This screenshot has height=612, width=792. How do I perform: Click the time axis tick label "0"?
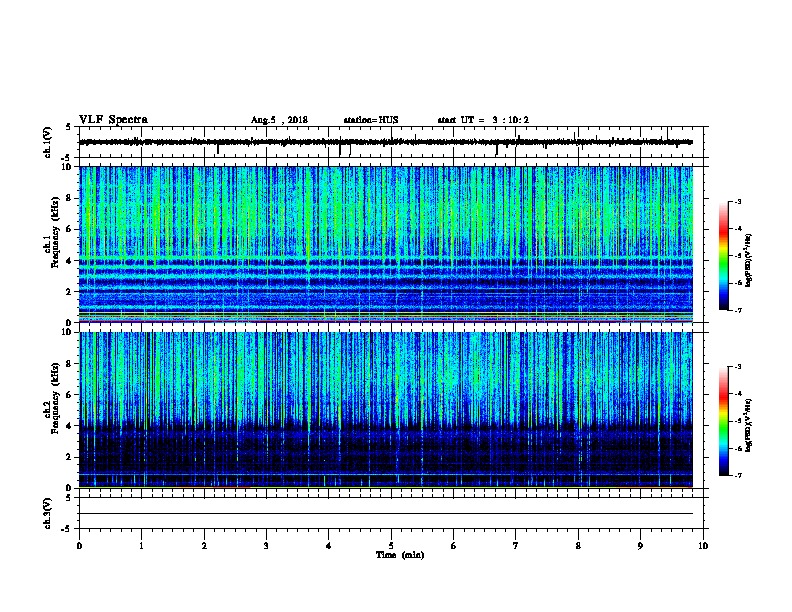79,546
